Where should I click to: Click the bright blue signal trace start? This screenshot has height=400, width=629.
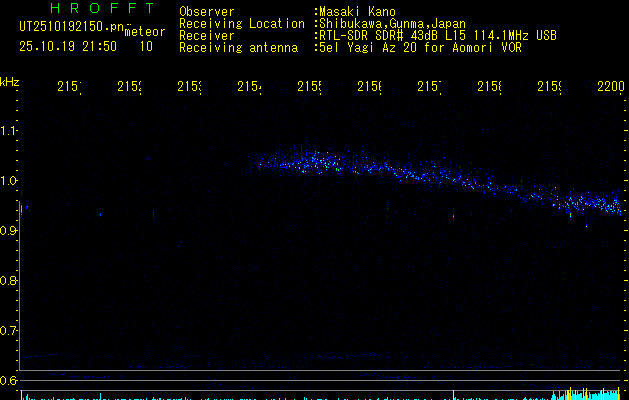point(262,158)
